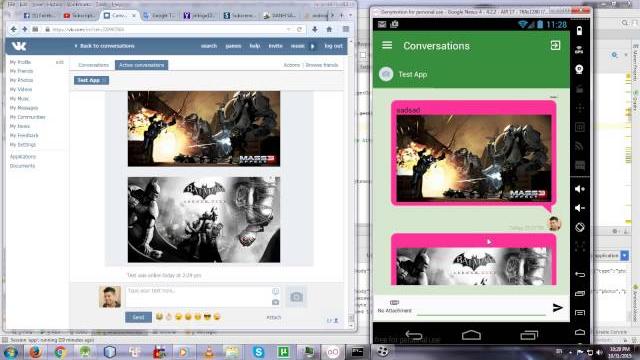The height and width of the screenshot is (360, 640).
Task: Click the VK logo
Action: pos(19,46)
